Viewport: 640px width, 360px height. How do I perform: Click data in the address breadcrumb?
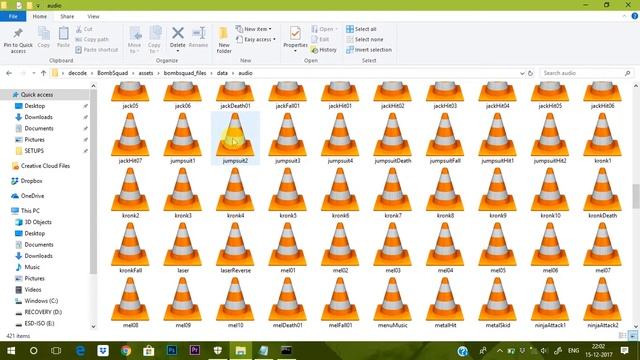(x=222, y=73)
